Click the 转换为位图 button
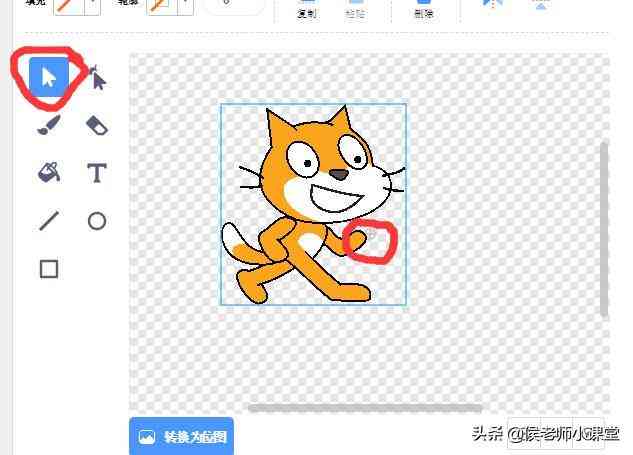Image resolution: width=633 pixels, height=455 pixels. tap(181, 436)
